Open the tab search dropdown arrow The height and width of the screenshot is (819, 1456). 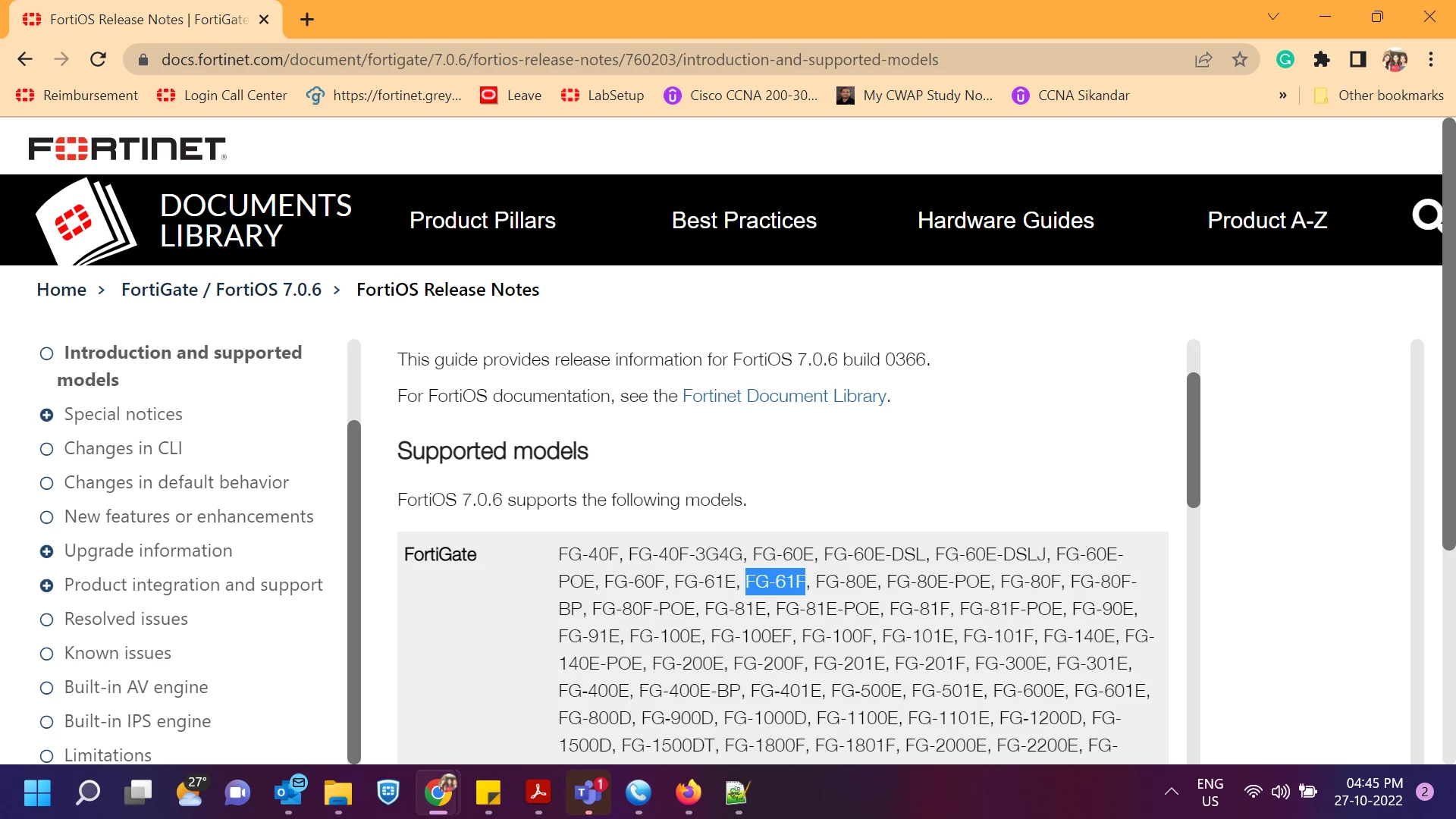click(x=1273, y=17)
